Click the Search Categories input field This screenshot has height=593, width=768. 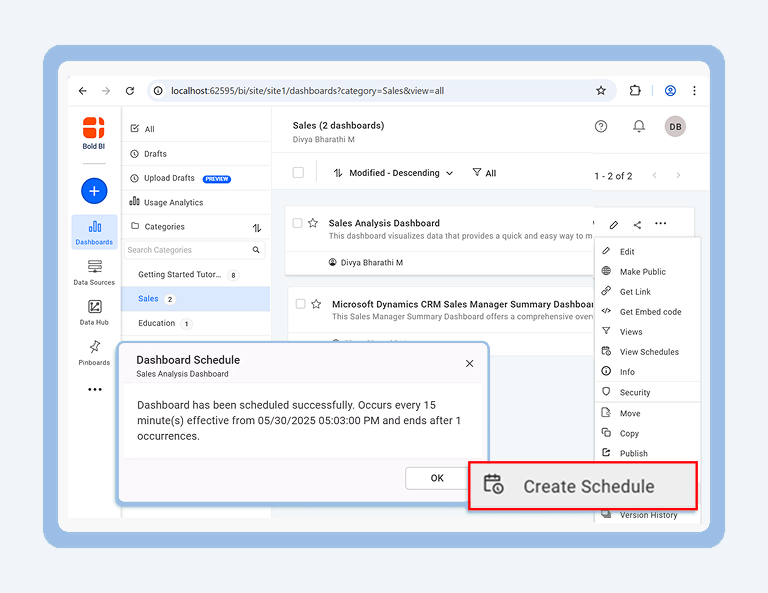[194, 250]
